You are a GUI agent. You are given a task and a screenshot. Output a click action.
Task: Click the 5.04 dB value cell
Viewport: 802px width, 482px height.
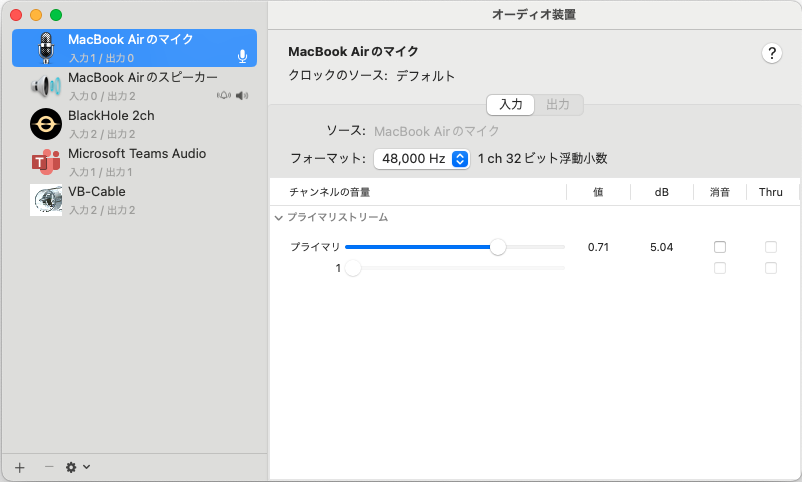(661, 247)
